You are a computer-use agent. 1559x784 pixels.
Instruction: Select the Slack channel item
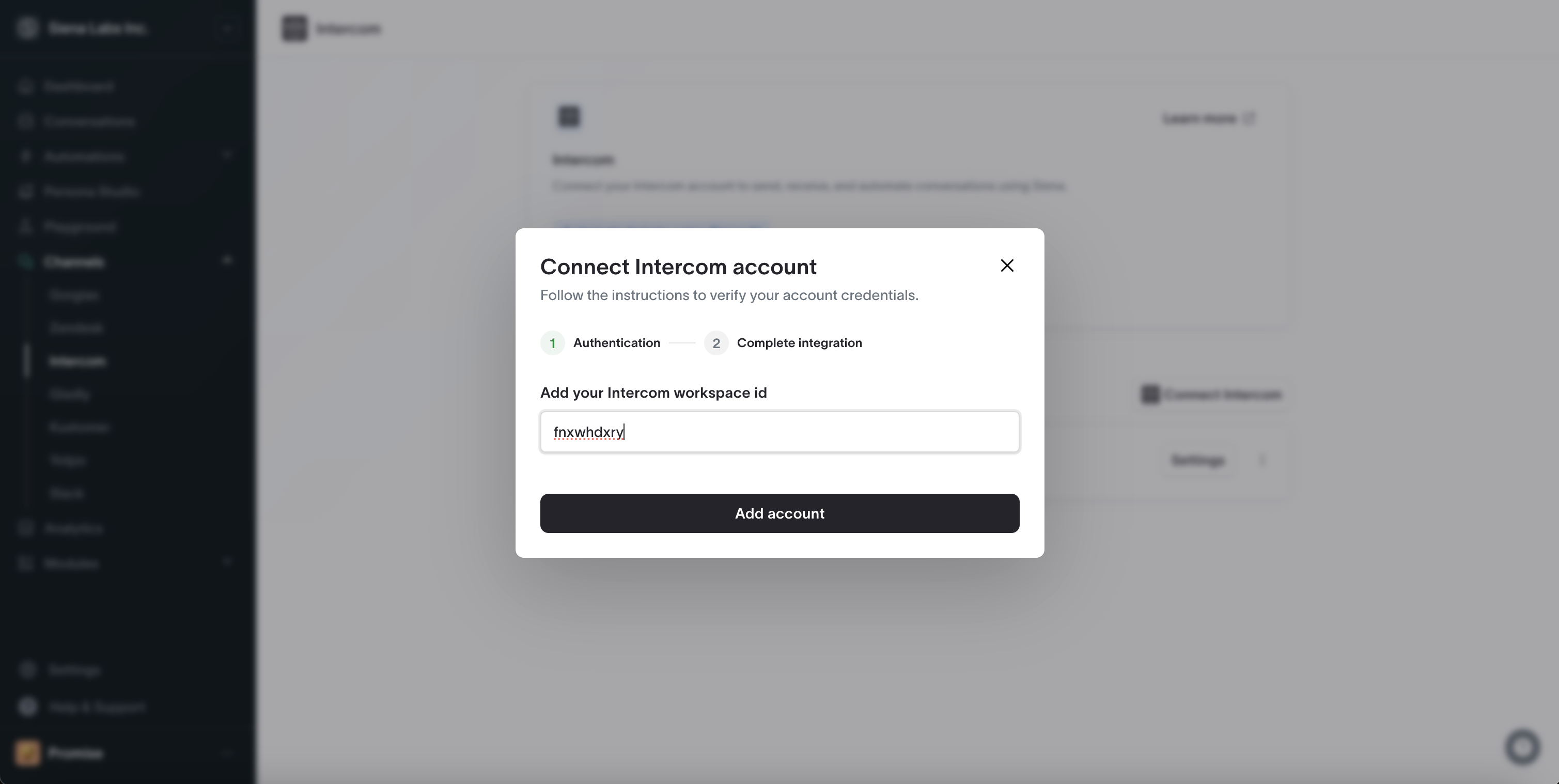pos(67,493)
